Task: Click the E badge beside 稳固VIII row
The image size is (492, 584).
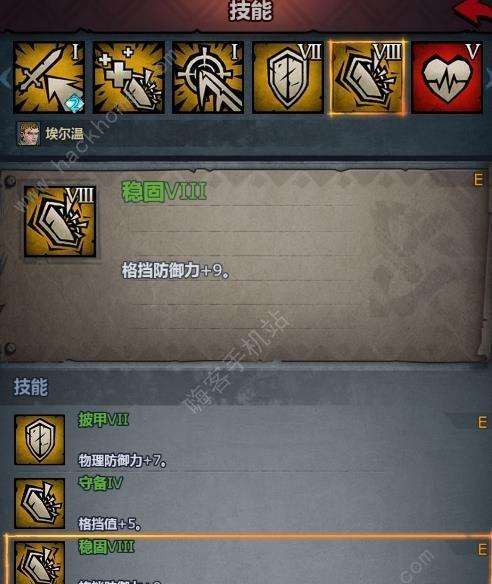Action: tap(482, 550)
